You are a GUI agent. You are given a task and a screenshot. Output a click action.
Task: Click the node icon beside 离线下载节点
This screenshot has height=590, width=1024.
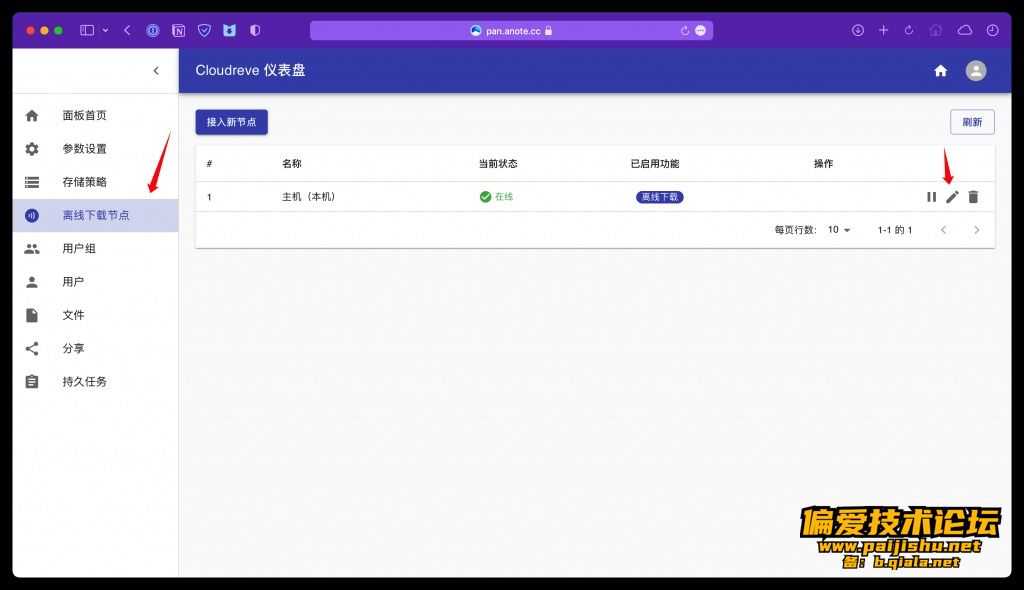click(x=32, y=216)
